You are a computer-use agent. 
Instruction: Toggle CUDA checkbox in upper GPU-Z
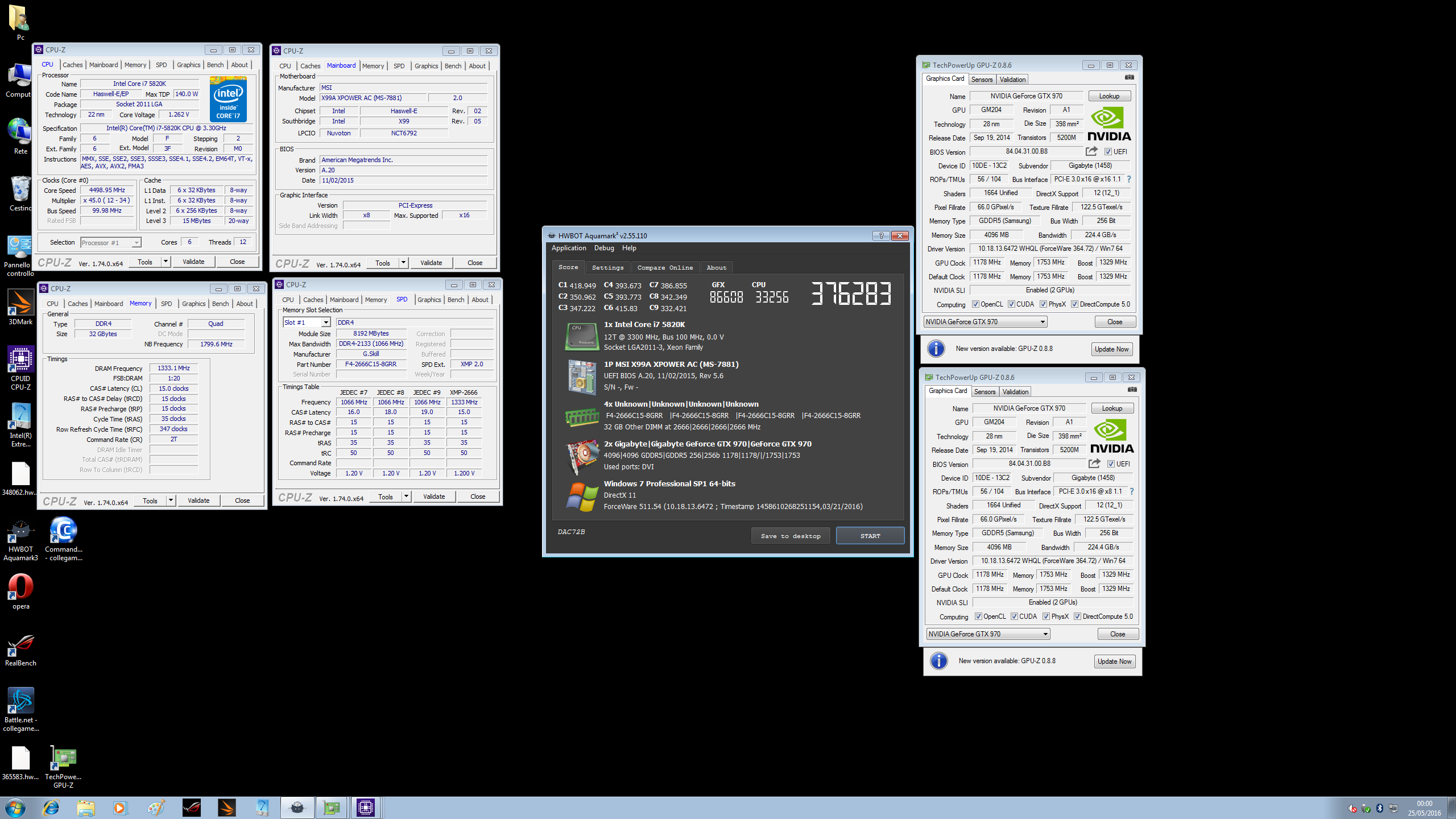[1011, 304]
